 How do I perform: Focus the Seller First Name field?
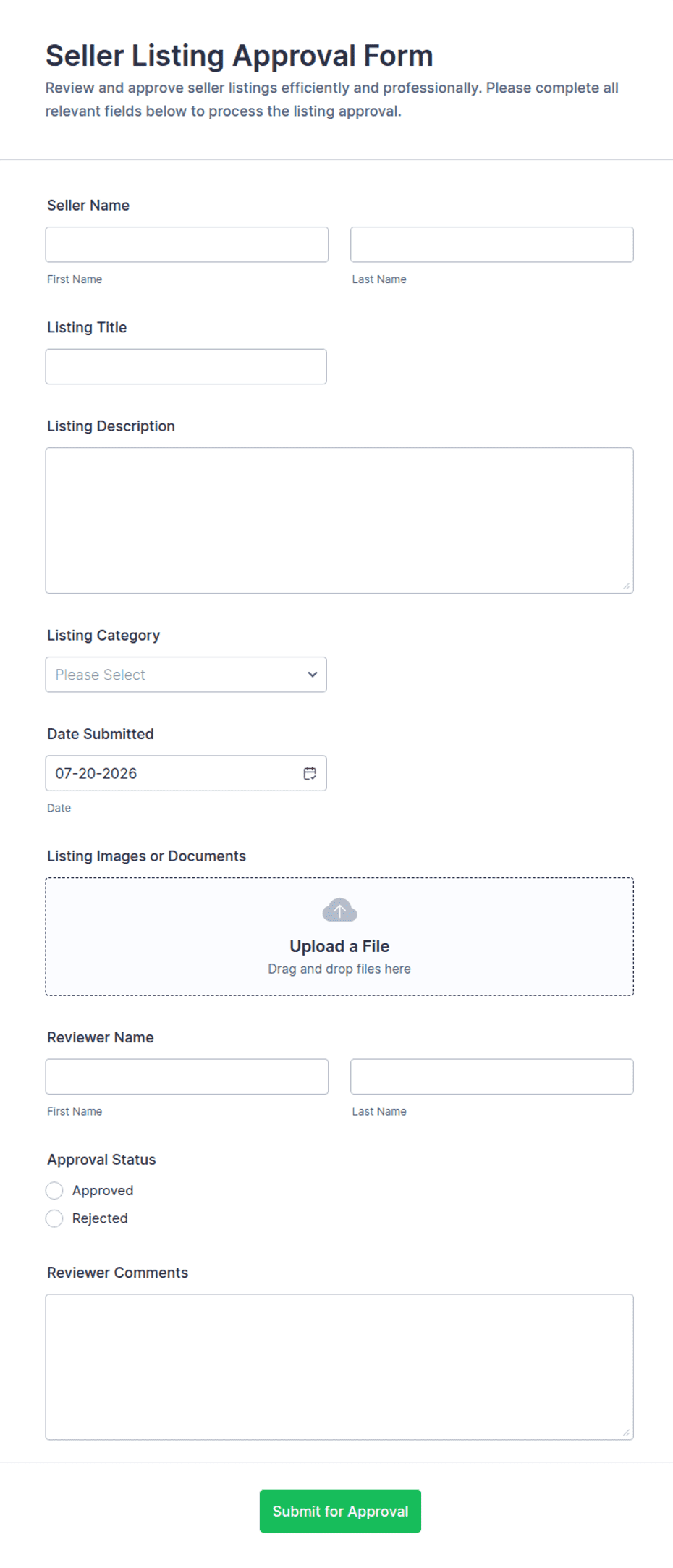pyautogui.click(x=187, y=245)
